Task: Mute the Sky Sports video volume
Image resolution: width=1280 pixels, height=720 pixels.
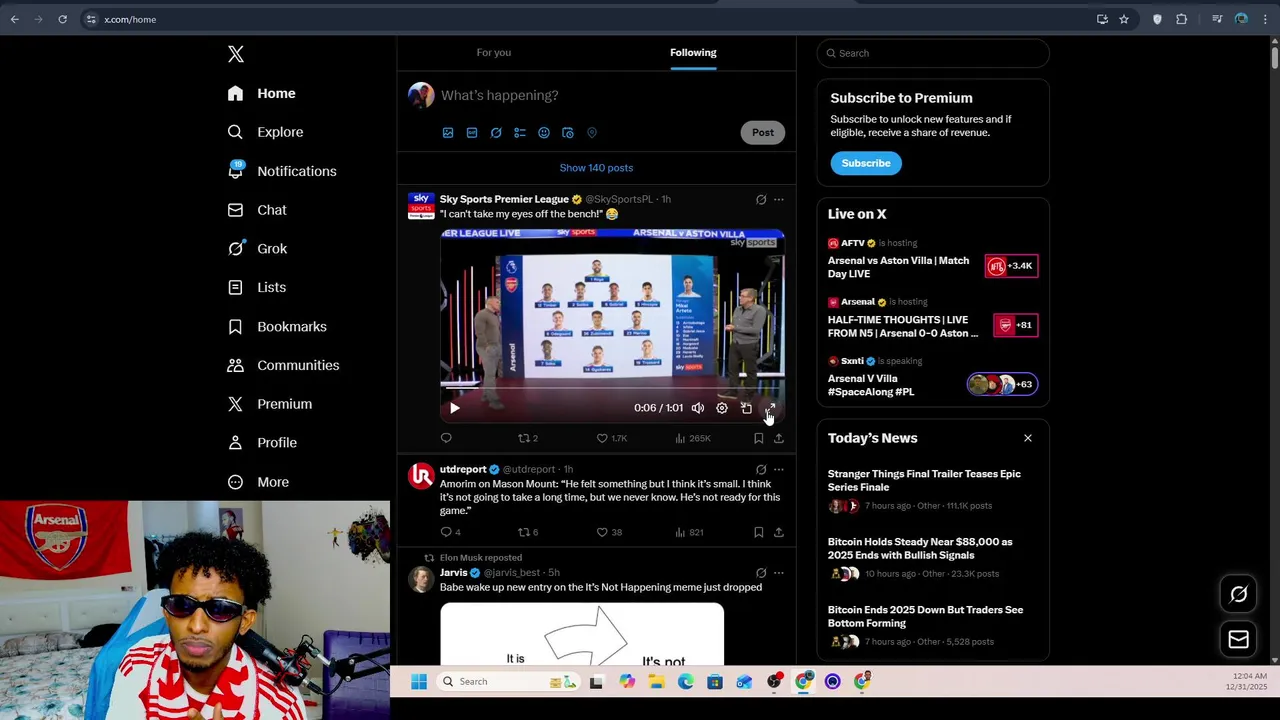Action: [698, 408]
